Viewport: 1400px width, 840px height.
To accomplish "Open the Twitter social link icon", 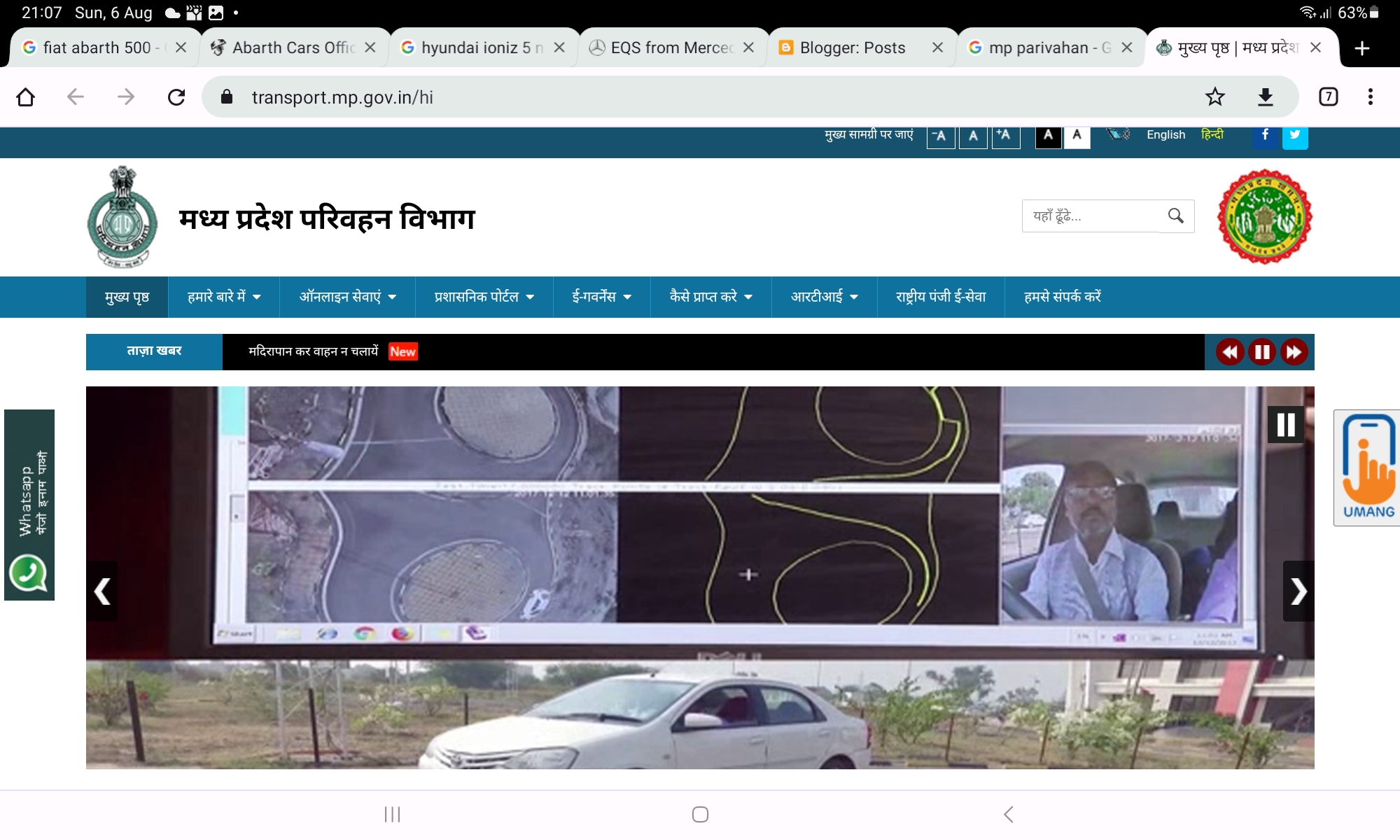I will [x=1295, y=135].
